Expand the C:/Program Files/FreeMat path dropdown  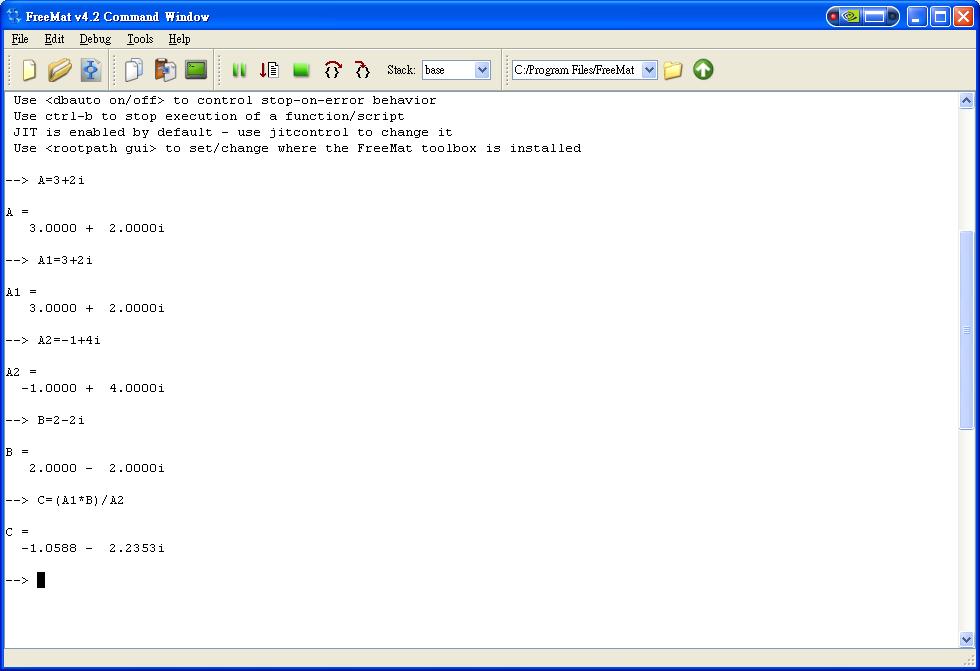(649, 70)
